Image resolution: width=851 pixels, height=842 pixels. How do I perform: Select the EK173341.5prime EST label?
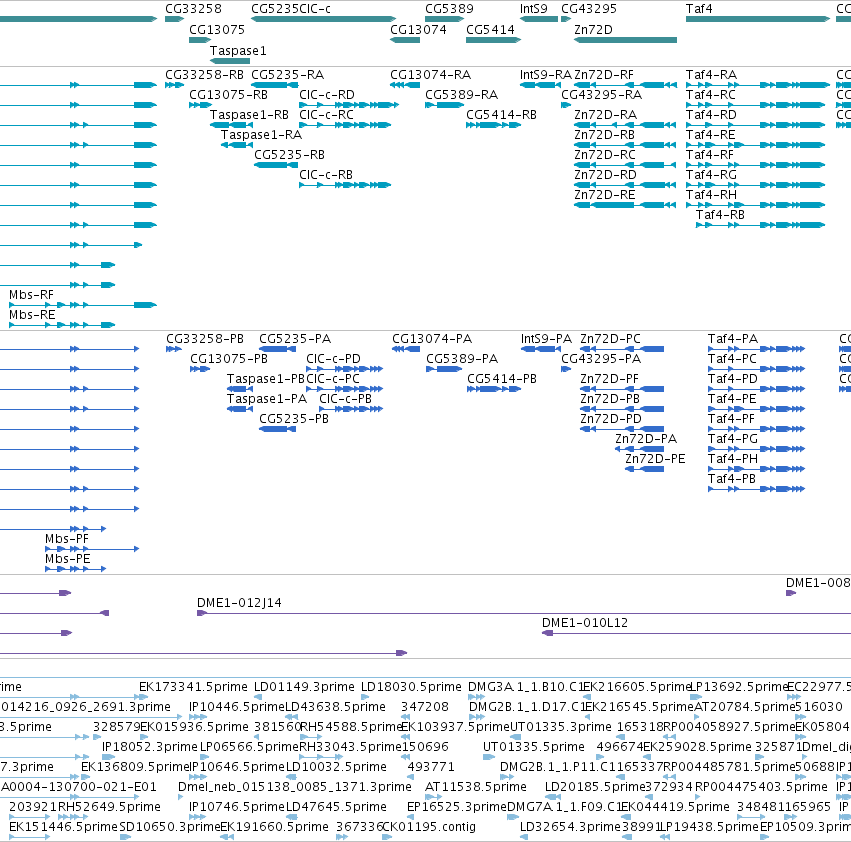click(193, 687)
